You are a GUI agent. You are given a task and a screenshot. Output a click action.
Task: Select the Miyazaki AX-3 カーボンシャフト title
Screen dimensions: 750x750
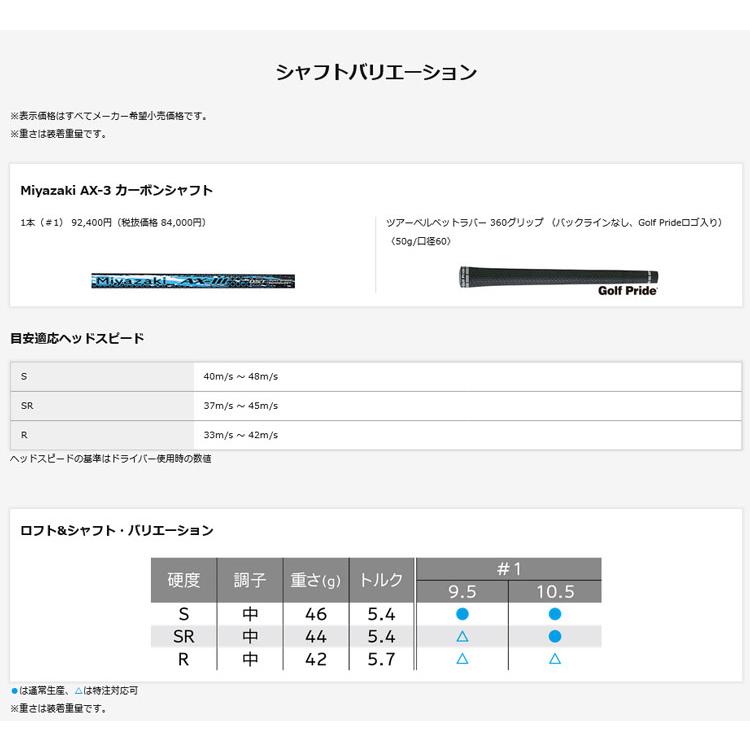point(116,190)
